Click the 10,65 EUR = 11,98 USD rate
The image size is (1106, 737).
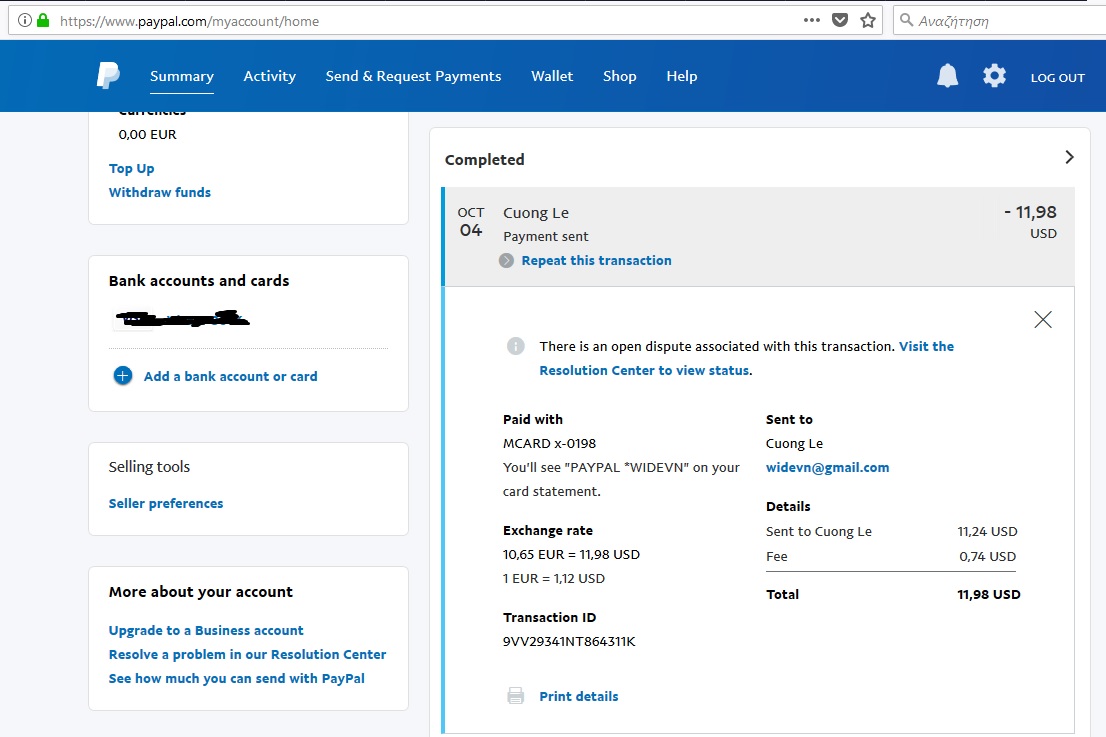571,554
